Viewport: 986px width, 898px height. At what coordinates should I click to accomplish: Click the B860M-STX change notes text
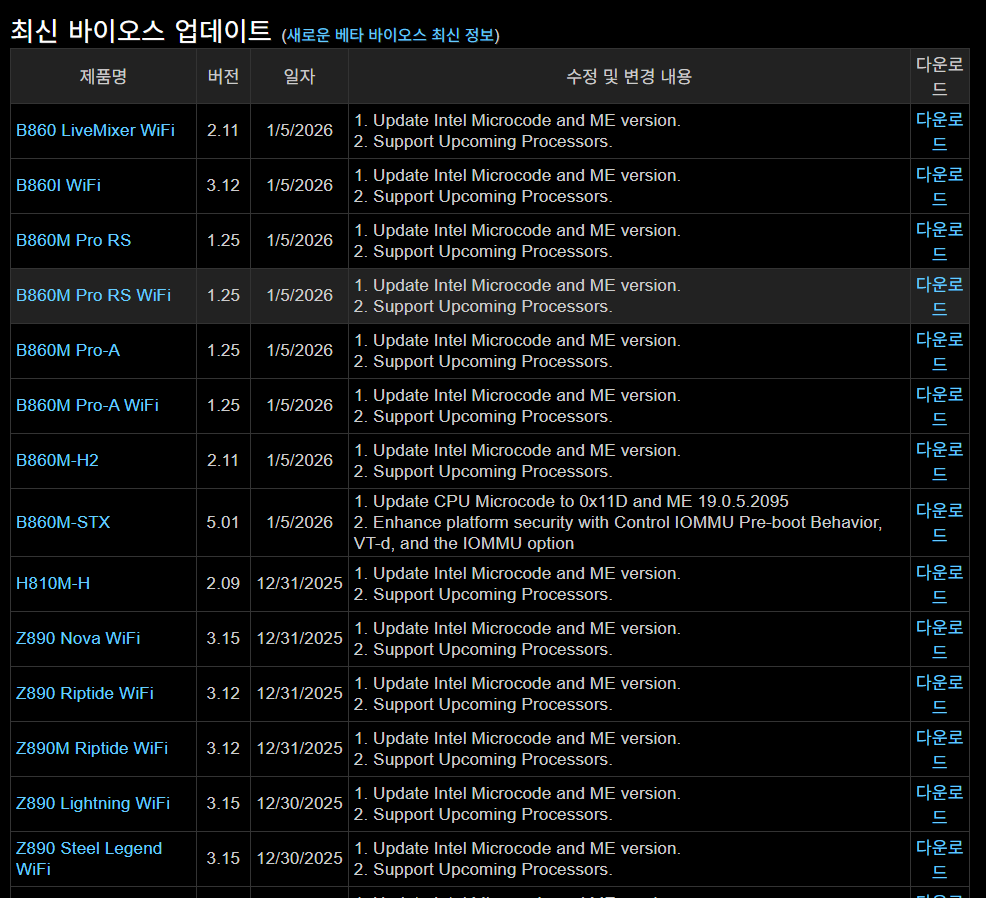(x=618, y=523)
